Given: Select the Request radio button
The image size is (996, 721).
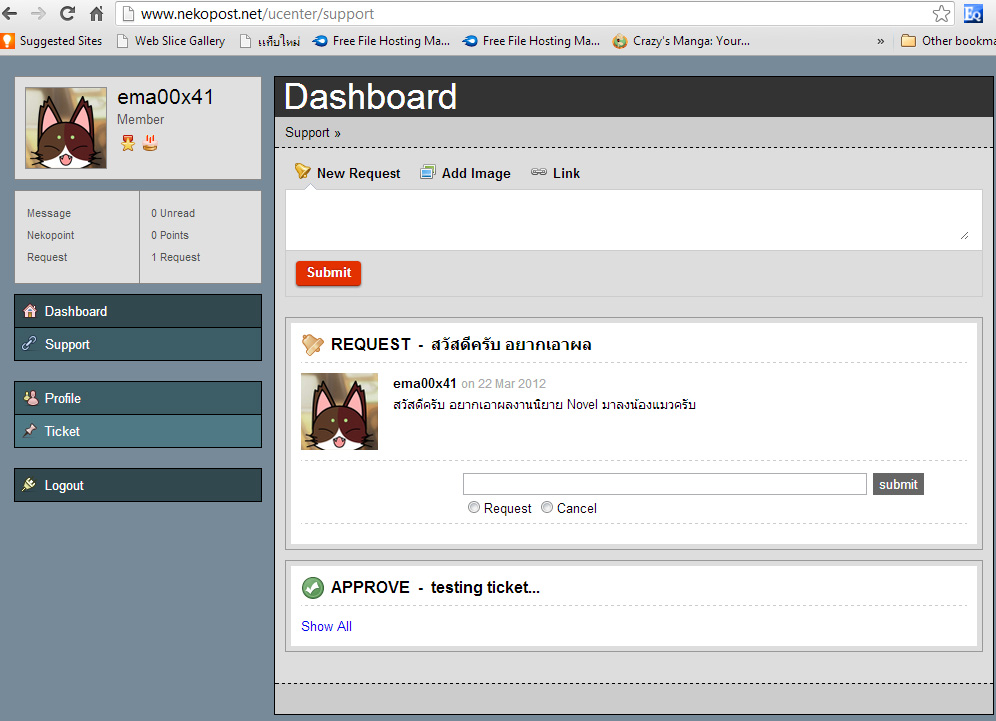Looking at the screenshot, I should click(473, 507).
